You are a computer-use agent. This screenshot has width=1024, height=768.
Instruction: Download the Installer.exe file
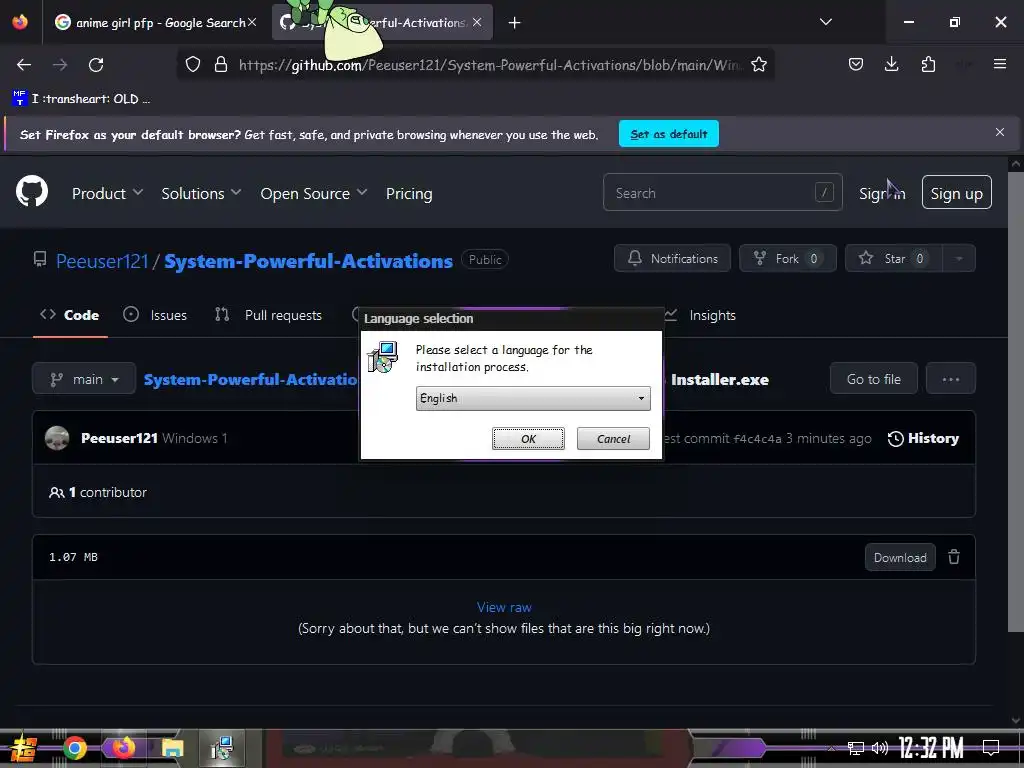(900, 558)
